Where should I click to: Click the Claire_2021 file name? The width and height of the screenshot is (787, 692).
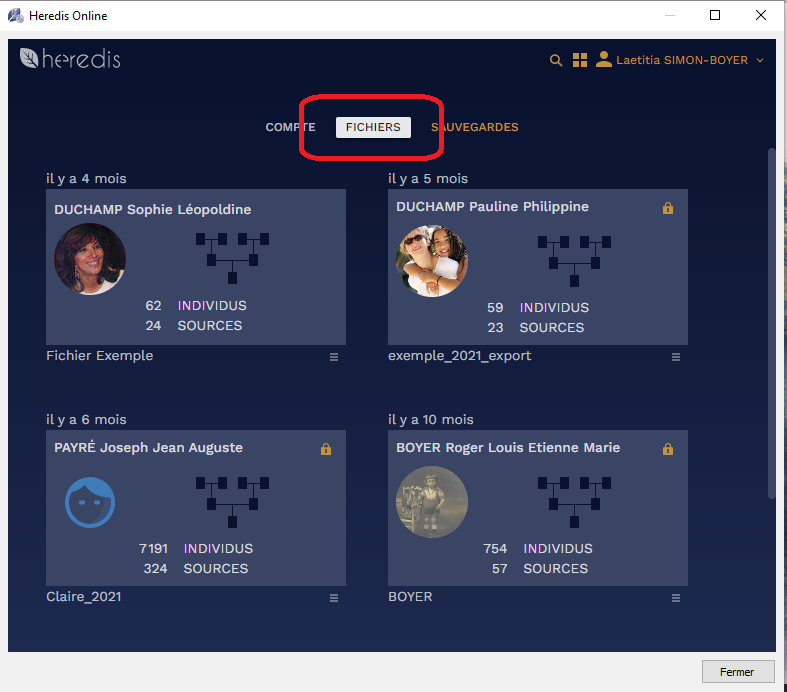(84, 597)
